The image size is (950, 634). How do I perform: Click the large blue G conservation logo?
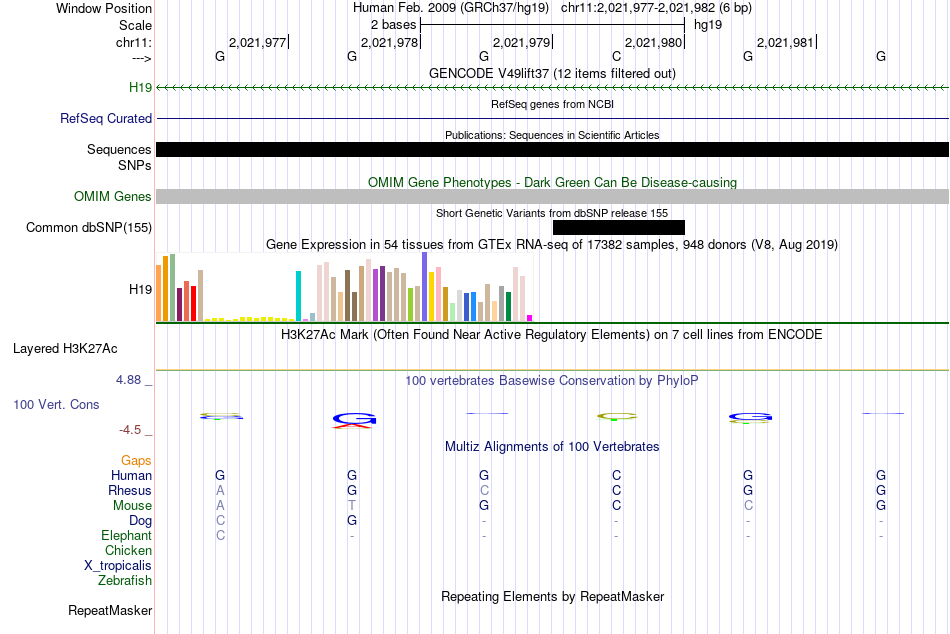pyautogui.click(x=354, y=418)
